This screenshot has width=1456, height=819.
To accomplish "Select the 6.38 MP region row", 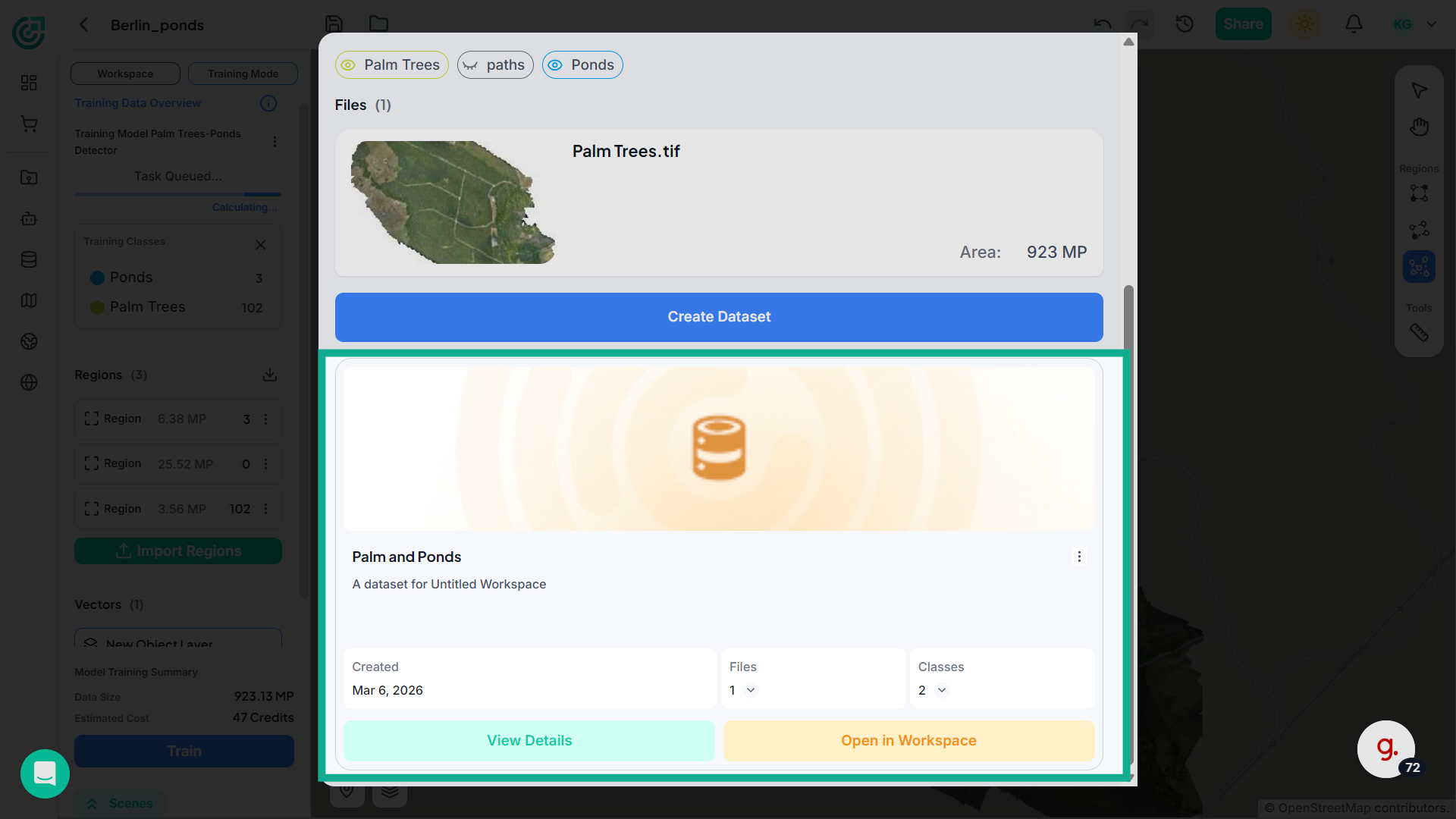I will pyautogui.click(x=178, y=419).
